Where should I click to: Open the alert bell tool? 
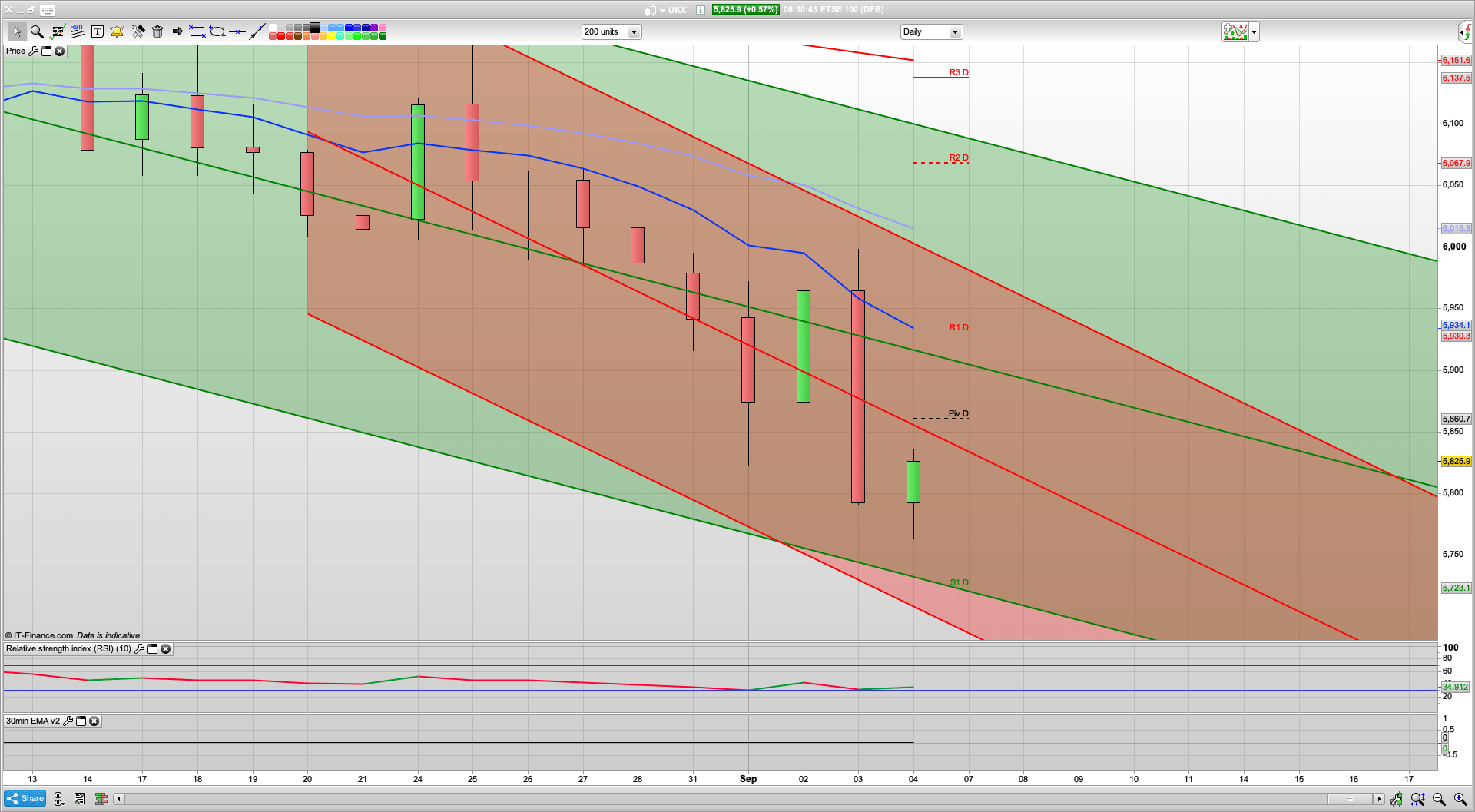[117, 31]
